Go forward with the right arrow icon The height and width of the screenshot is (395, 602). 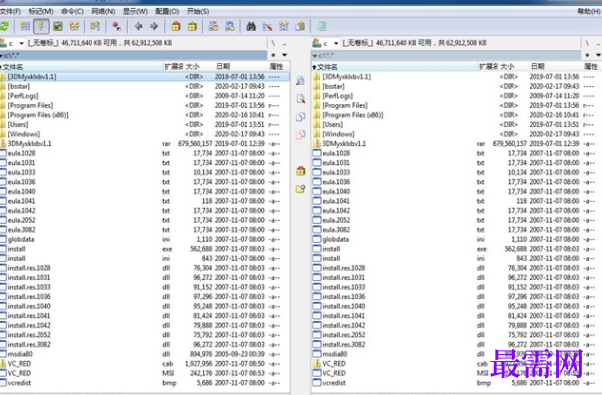click(x=154, y=26)
